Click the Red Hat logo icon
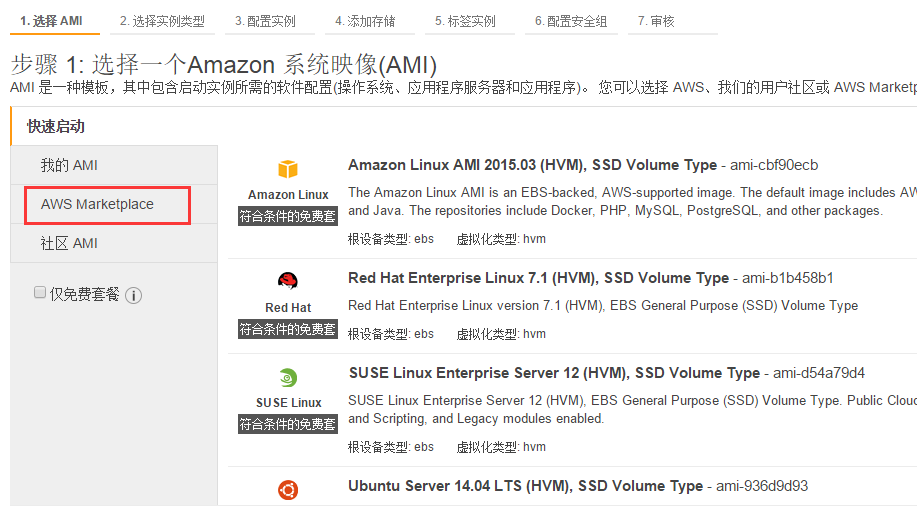This screenshot has width=917, height=519. coord(288,281)
